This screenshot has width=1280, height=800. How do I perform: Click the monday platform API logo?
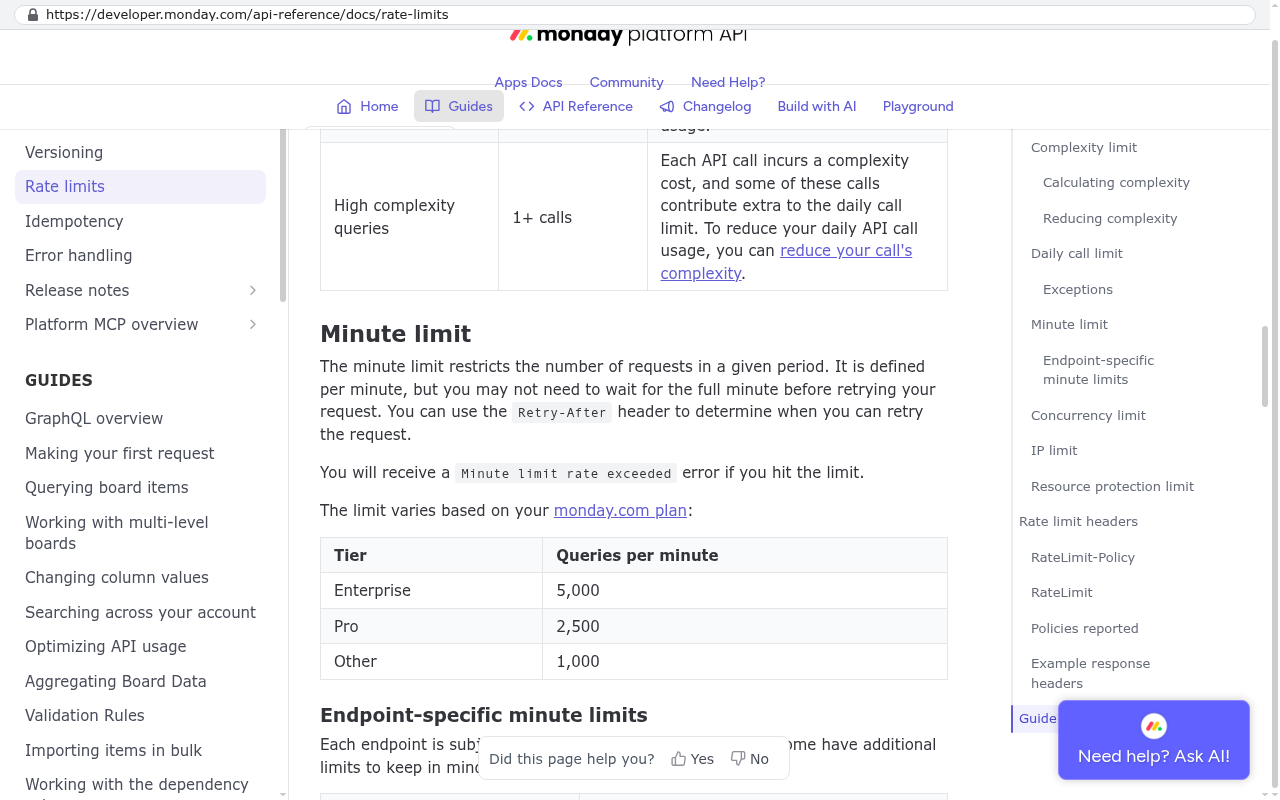(628, 36)
